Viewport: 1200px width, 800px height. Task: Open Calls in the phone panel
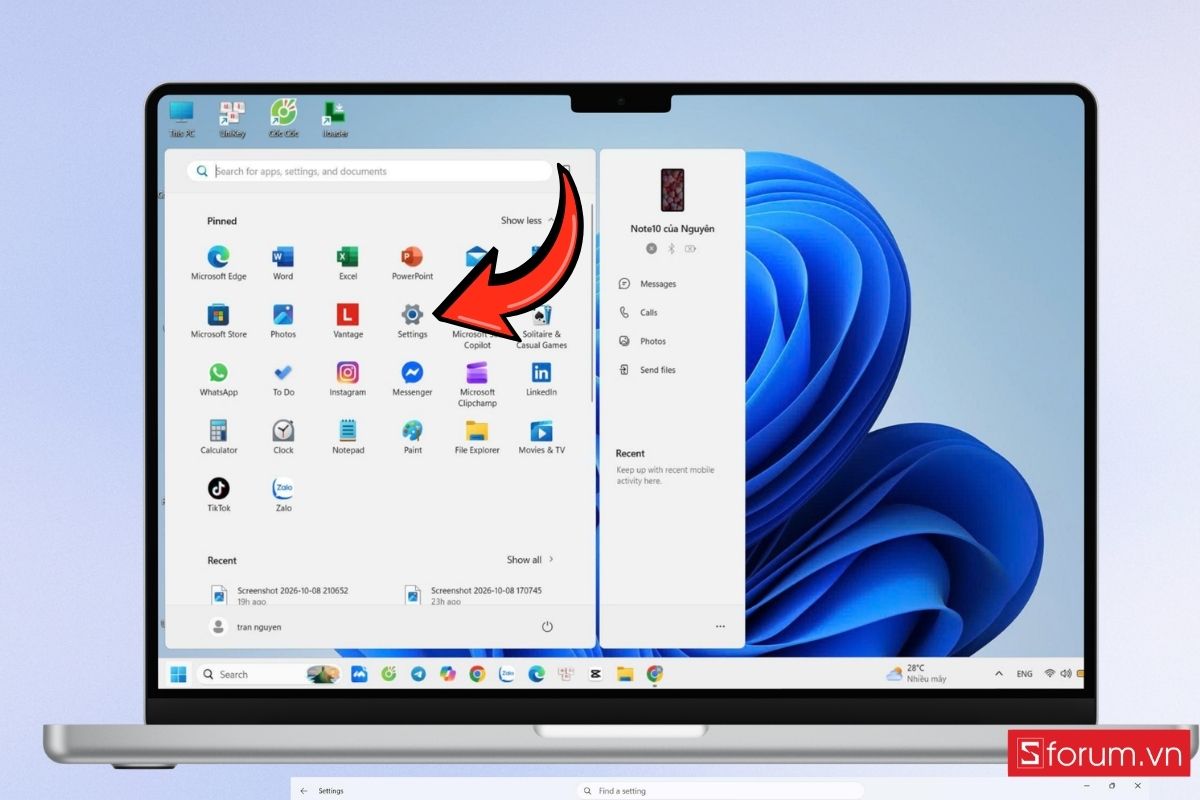(x=639, y=313)
